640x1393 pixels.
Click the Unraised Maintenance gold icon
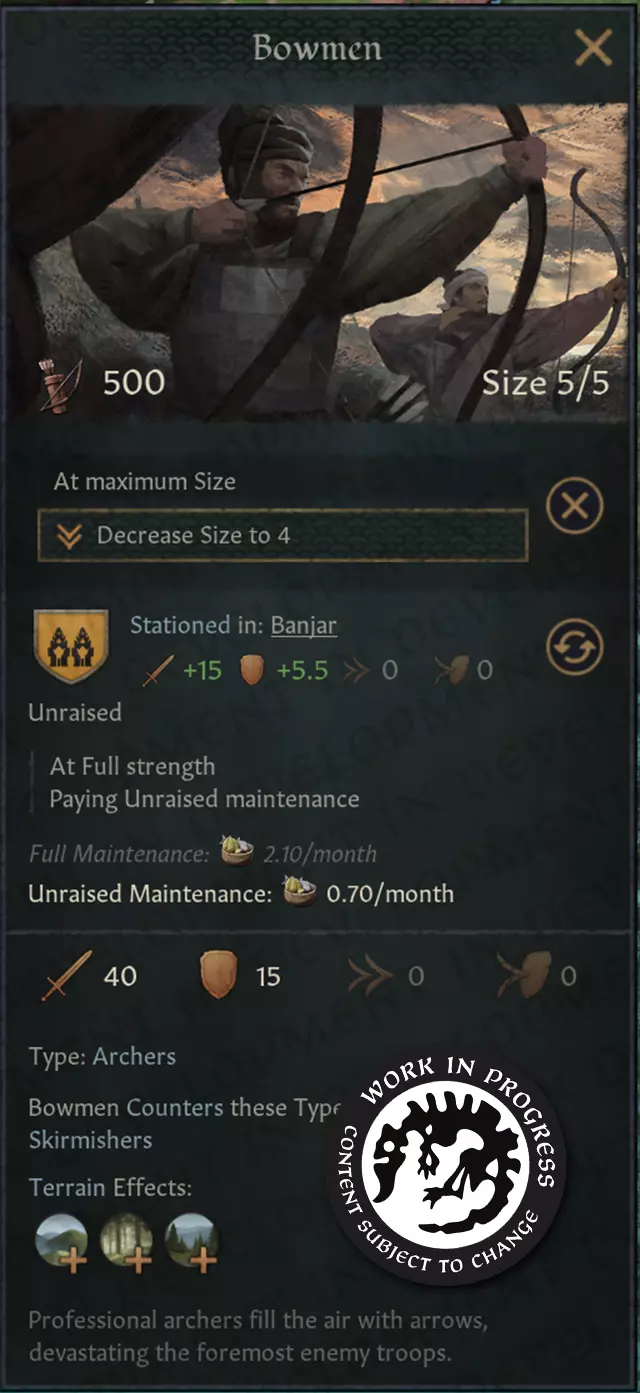[299, 892]
